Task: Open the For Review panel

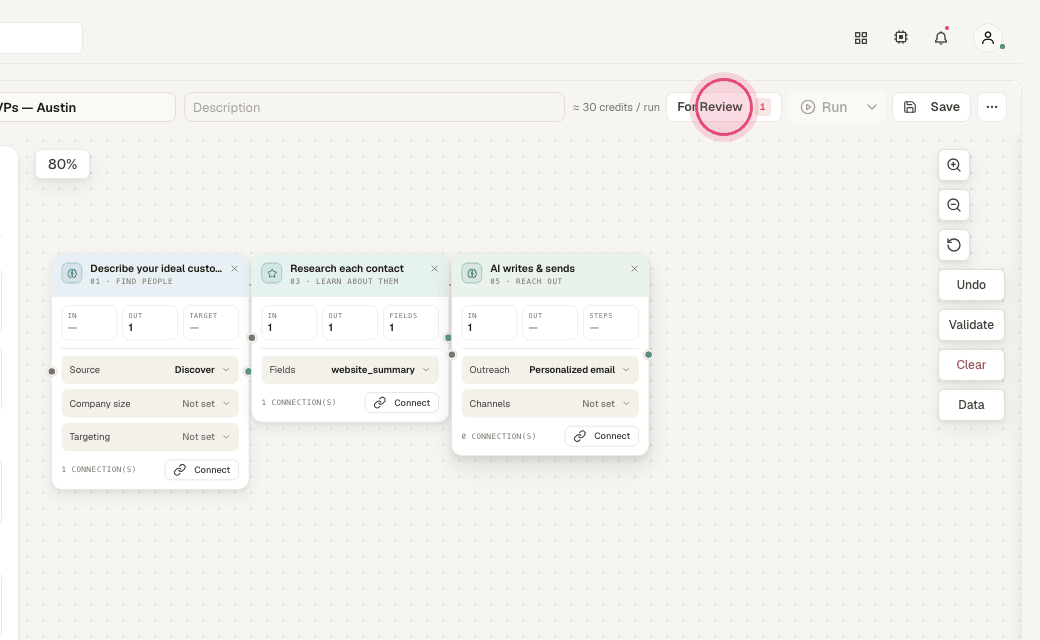Action: point(724,107)
